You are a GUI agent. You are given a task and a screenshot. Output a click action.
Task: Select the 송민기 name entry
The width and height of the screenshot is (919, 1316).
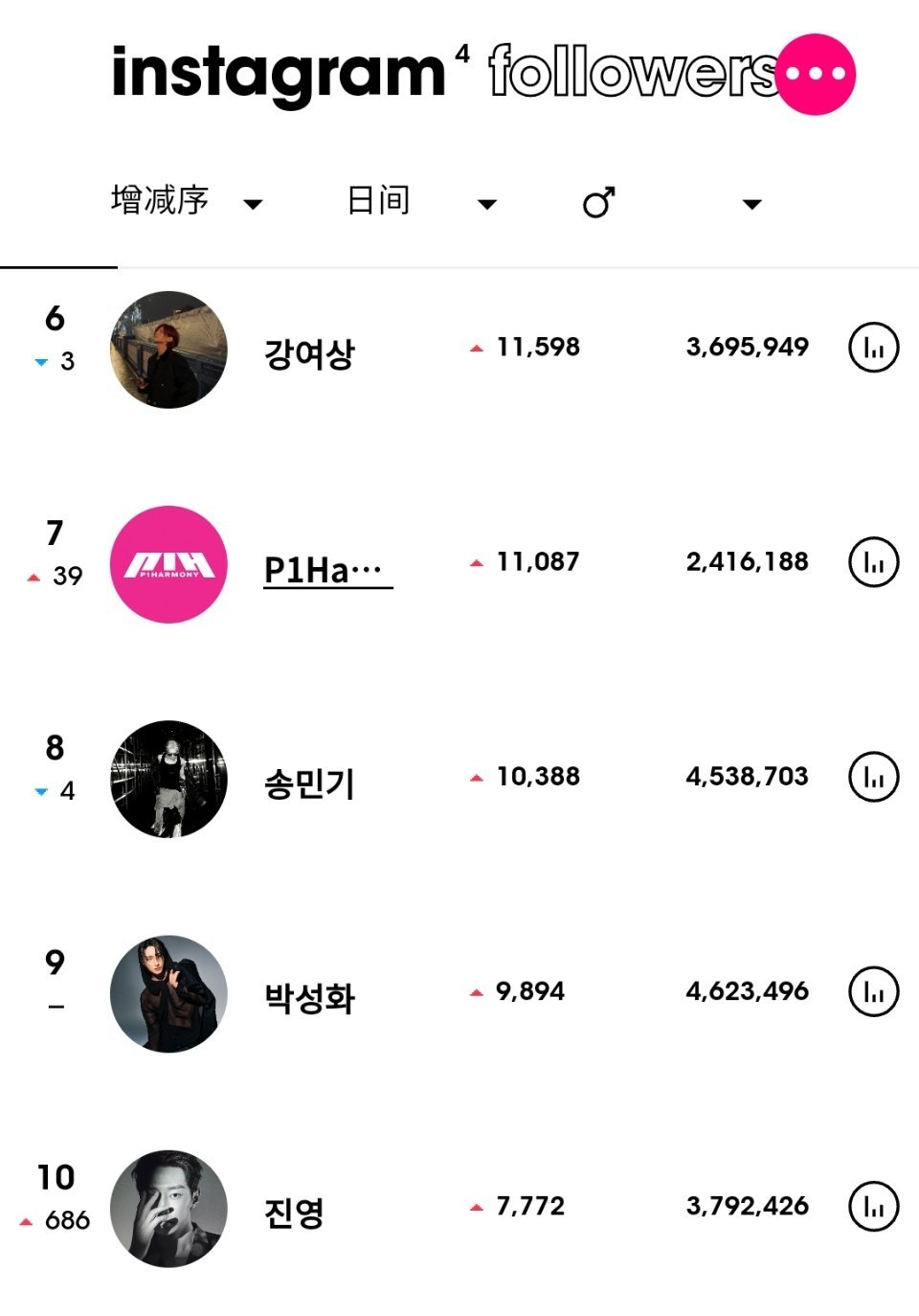click(309, 783)
